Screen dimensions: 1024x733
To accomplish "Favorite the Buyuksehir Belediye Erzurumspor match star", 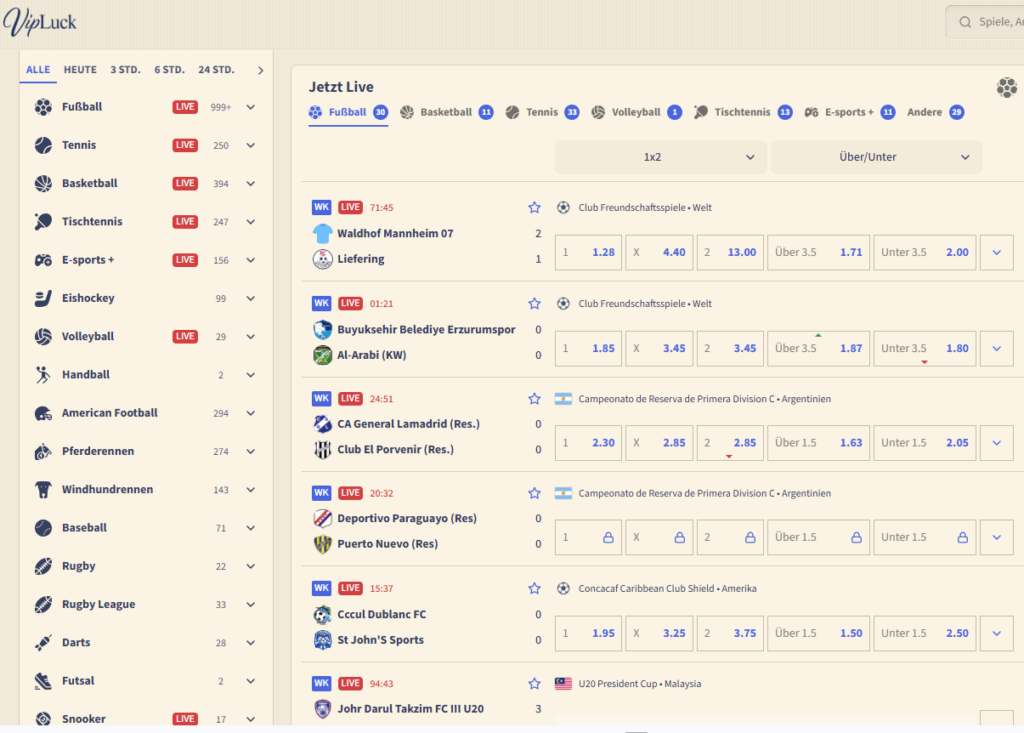I will (x=534, y=304).
